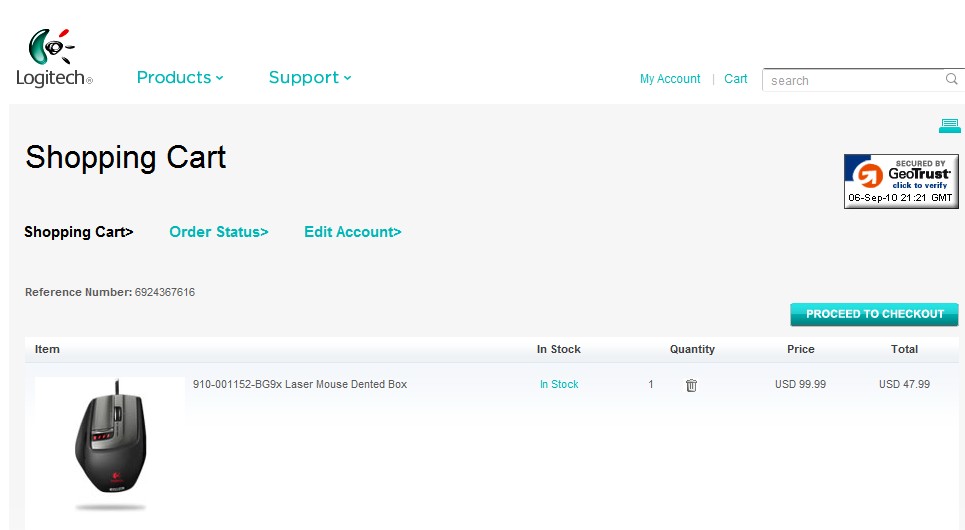The image size is (965, 530).
Task: Click the In Stock column header
Action: coord(559,349)
